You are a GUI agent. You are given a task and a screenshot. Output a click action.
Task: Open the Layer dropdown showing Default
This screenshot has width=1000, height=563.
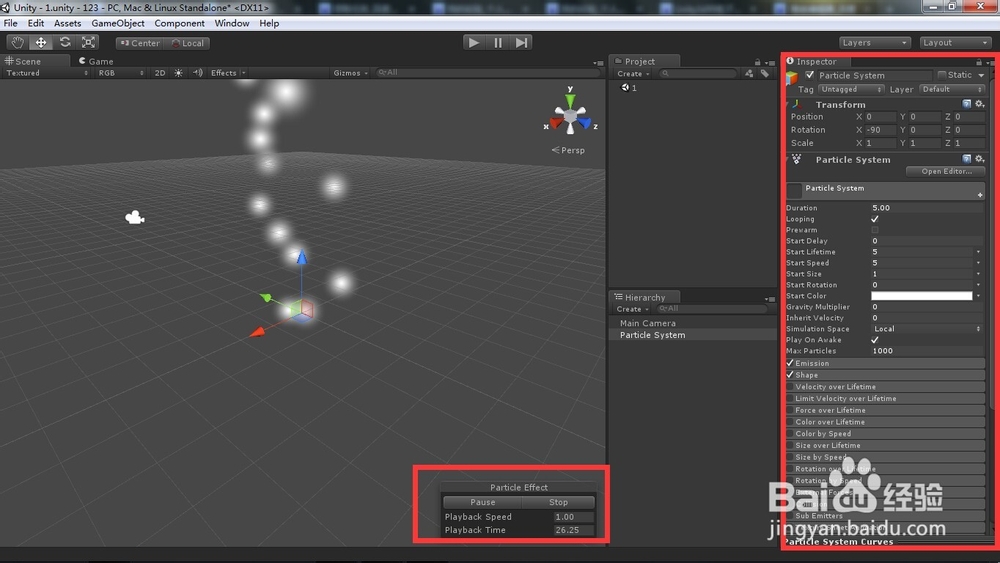[952, 89]
